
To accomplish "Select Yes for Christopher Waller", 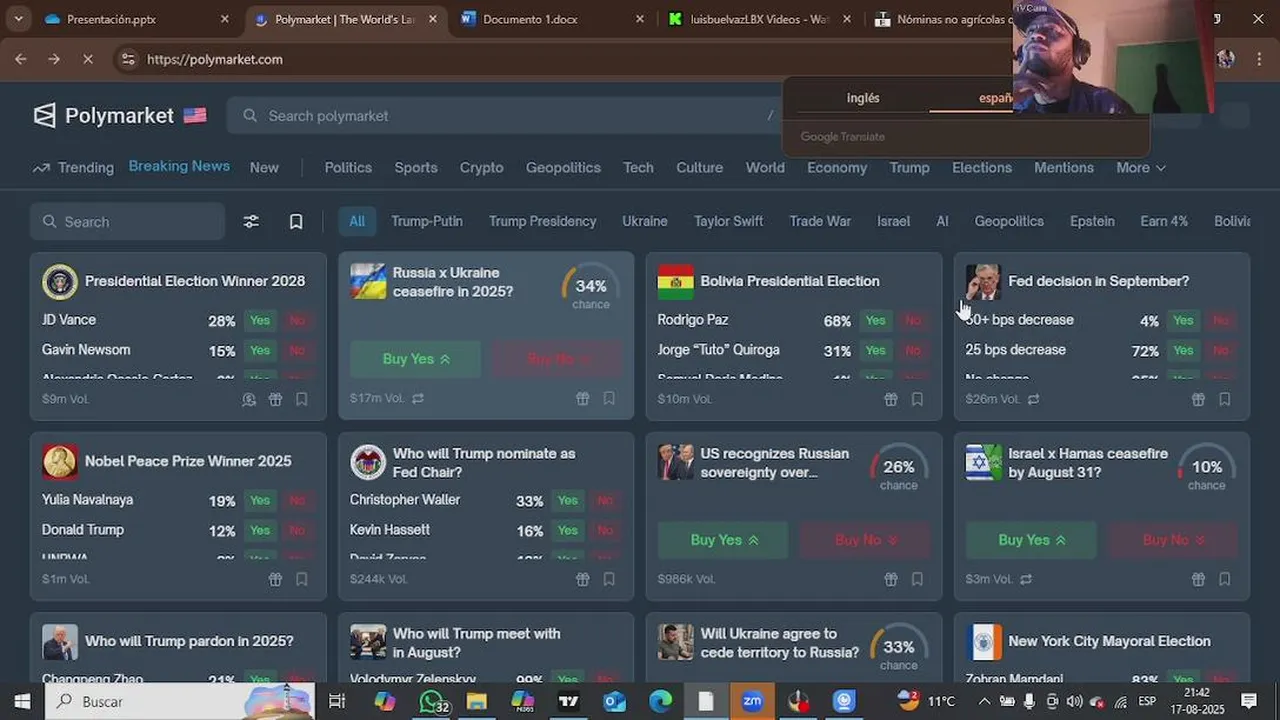I will coord(568,501).
